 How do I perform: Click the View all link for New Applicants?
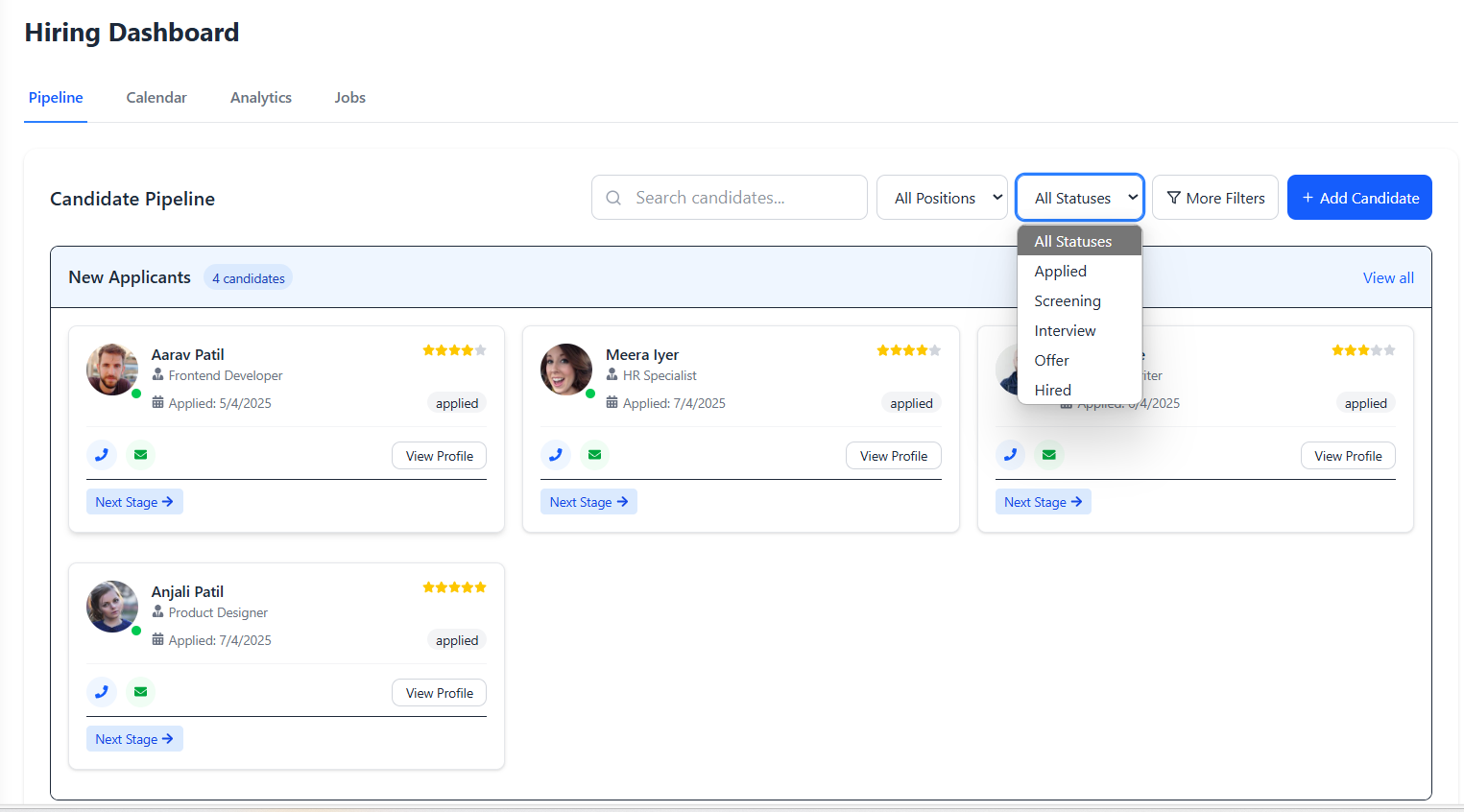coord(1388,277)
